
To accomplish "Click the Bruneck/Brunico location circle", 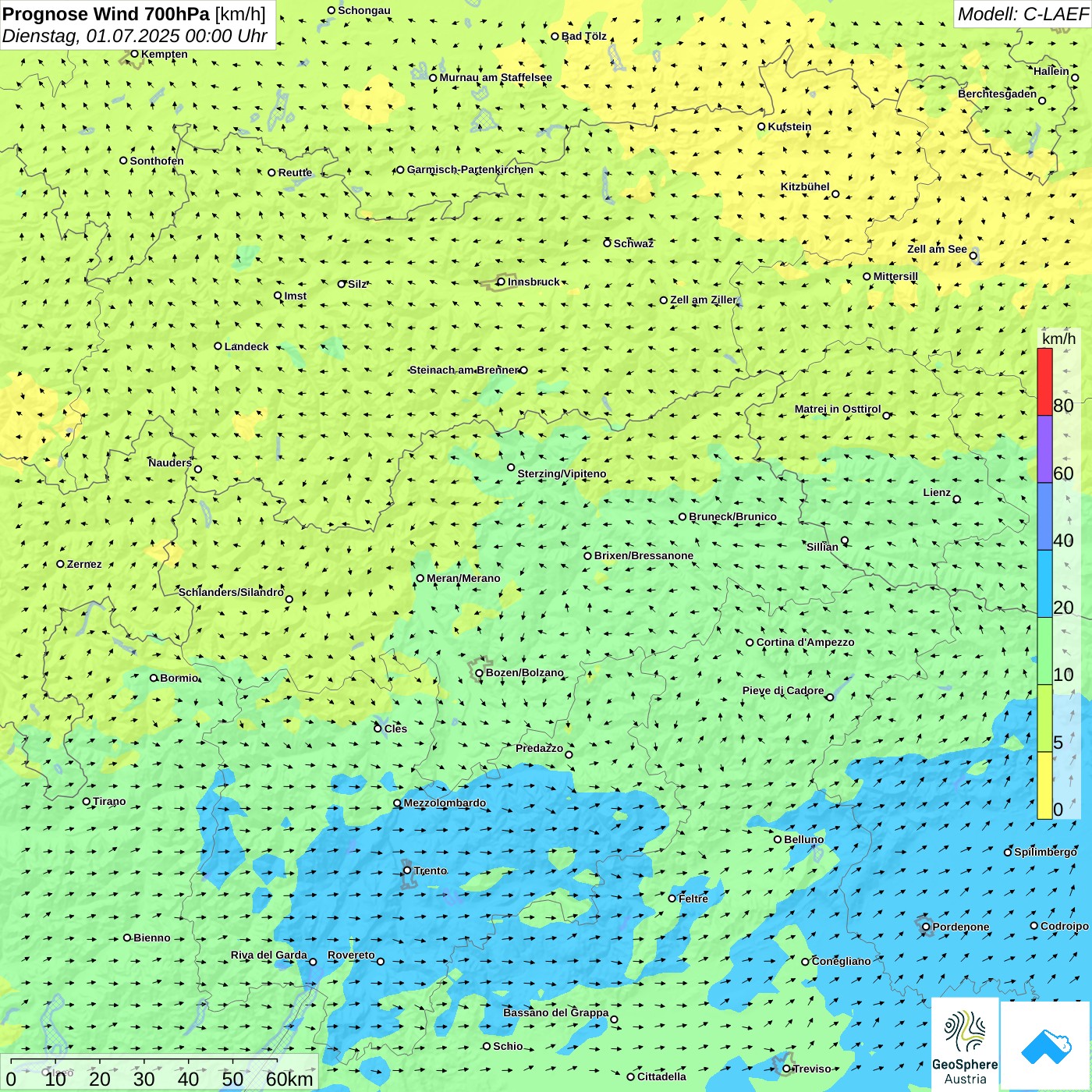I will [x=682, y=516].
